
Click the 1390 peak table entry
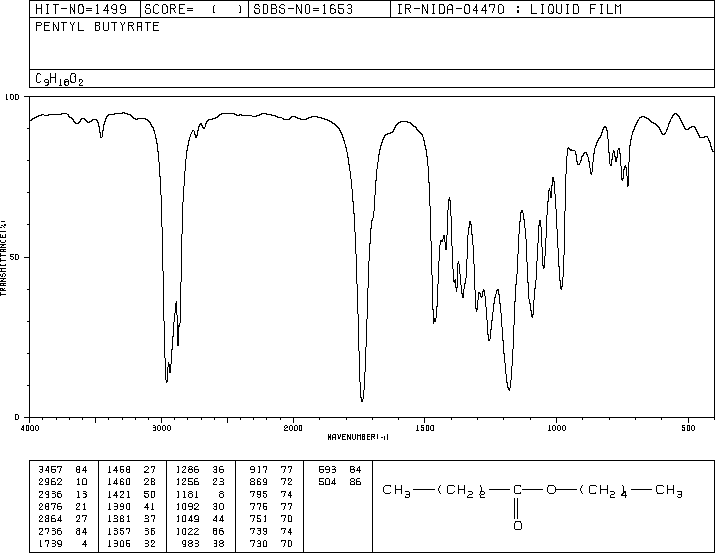[119, 507]
